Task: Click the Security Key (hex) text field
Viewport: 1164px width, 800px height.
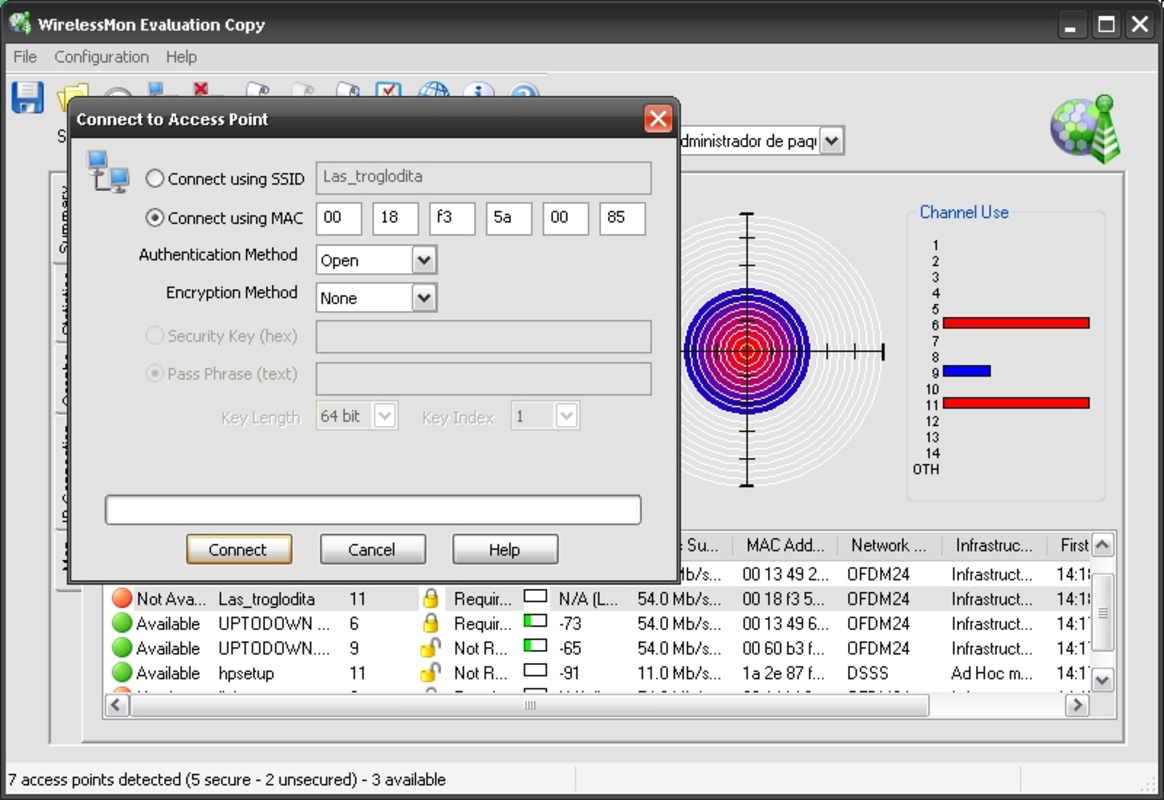Action: click(483, 336)
